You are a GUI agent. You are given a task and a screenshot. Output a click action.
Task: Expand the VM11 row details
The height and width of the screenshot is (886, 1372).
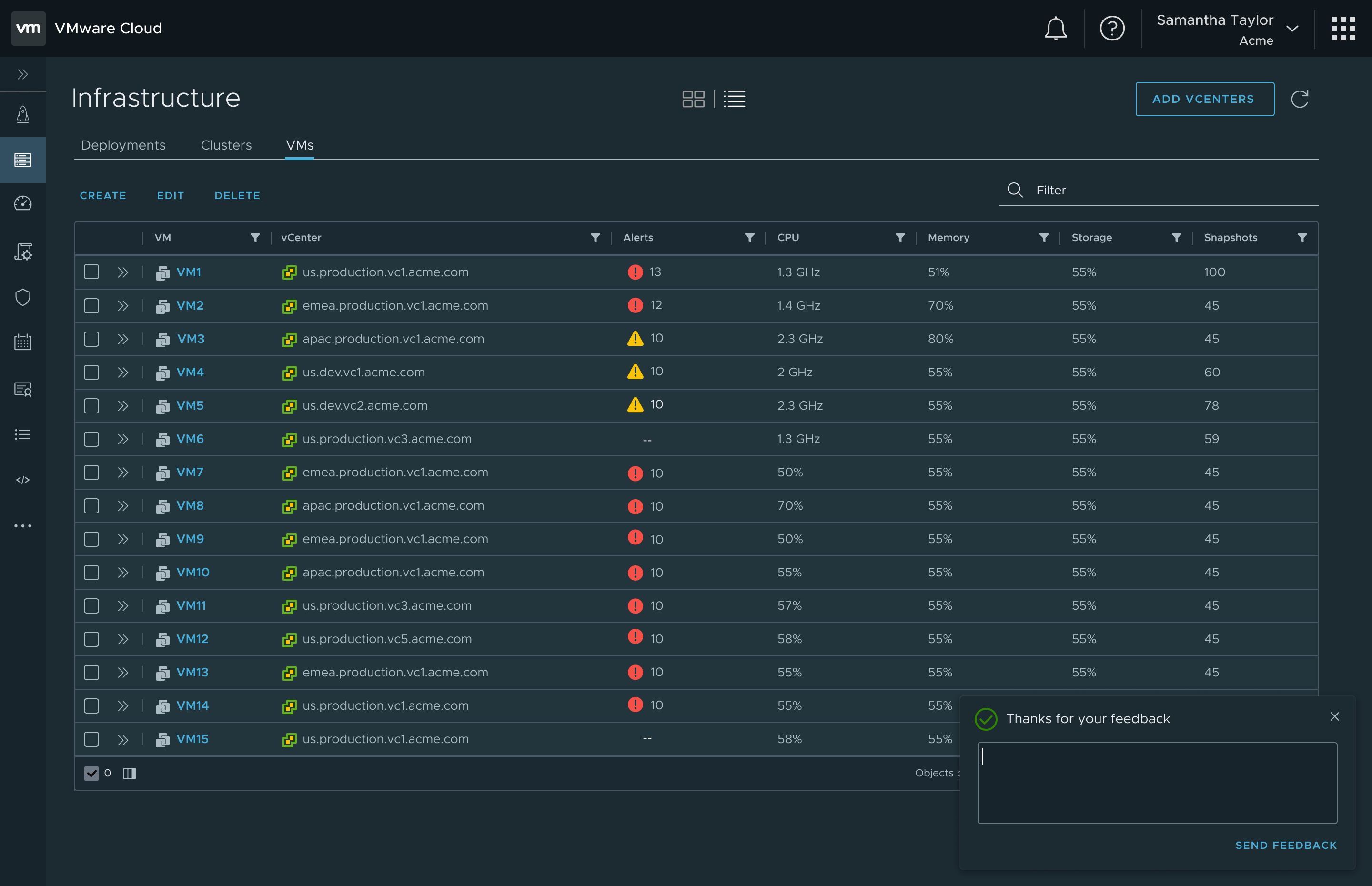tap(122, 606)
